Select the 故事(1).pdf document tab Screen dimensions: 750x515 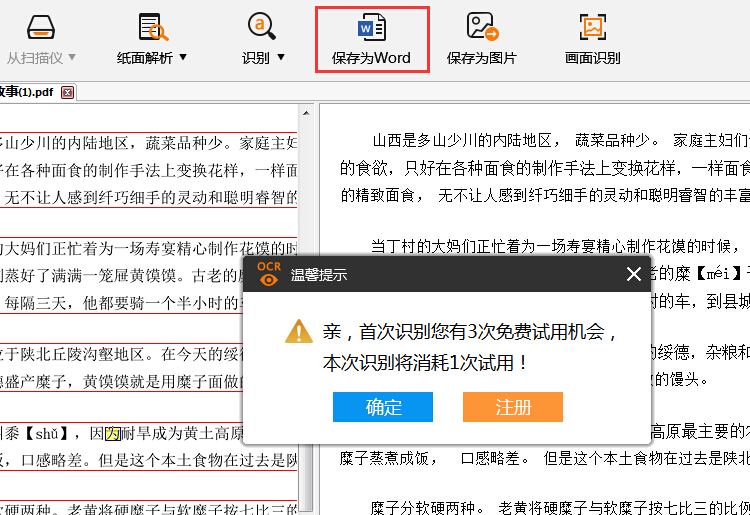coord(26,93)
